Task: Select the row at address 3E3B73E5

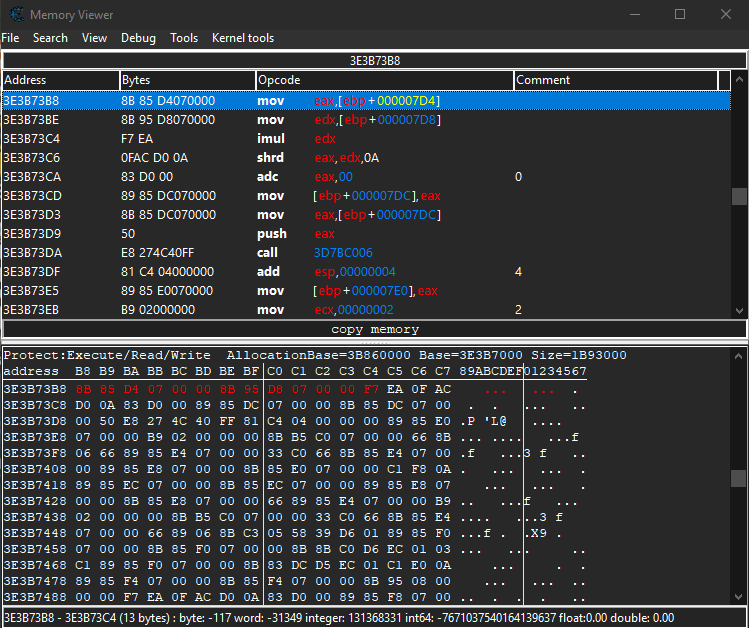Action: 366,291
